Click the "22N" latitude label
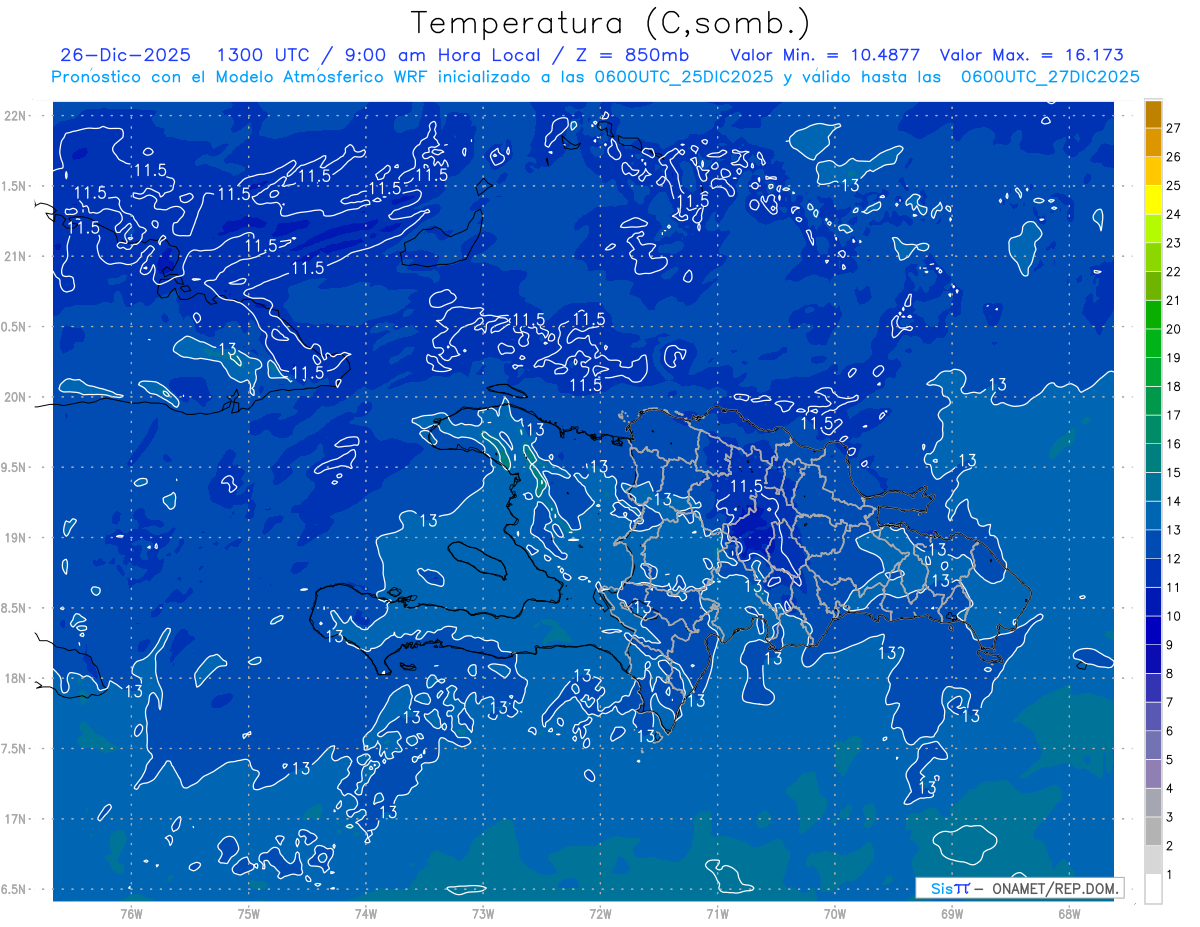 [16, 116]
